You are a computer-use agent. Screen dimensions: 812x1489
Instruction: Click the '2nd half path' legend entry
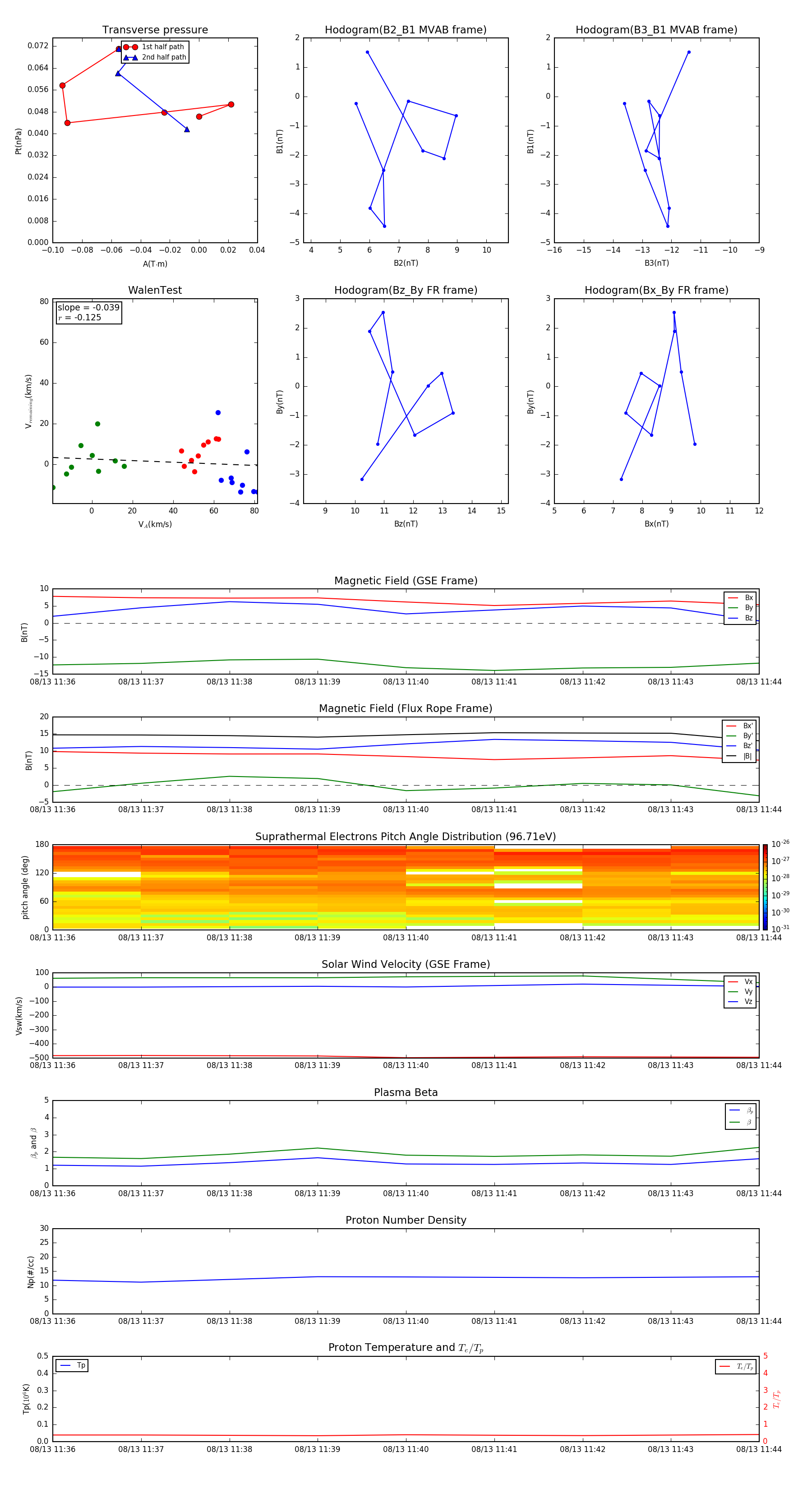[x=155, y=57]
